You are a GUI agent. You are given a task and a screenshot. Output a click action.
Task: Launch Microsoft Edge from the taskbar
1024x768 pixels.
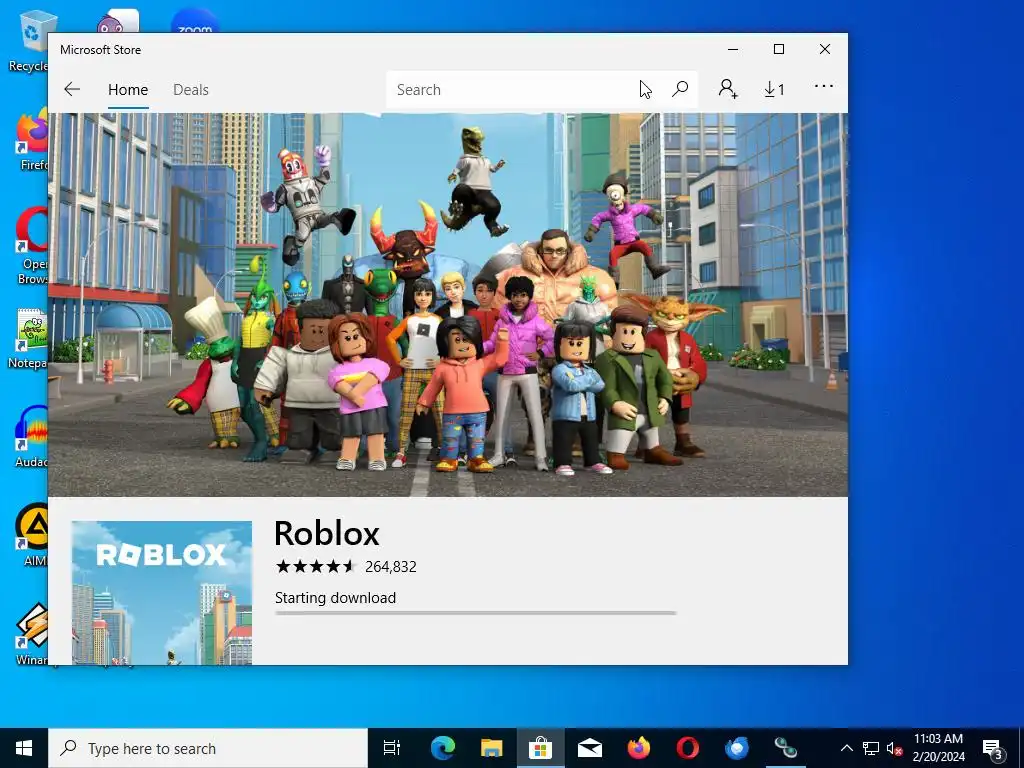tap(442, 748)
